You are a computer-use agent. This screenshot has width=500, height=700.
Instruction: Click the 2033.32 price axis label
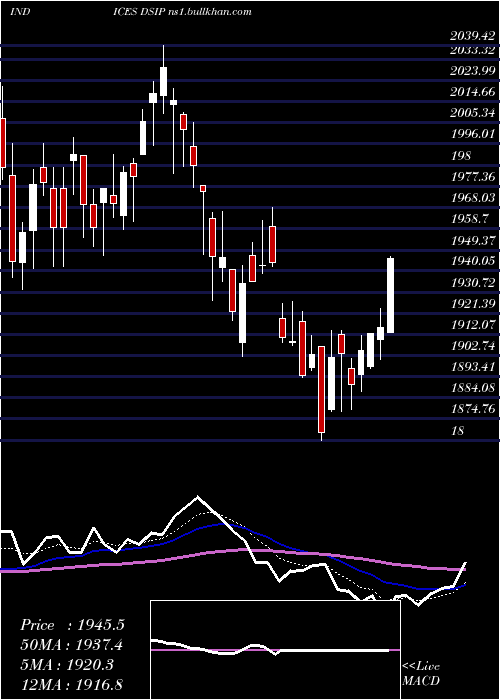473,50
